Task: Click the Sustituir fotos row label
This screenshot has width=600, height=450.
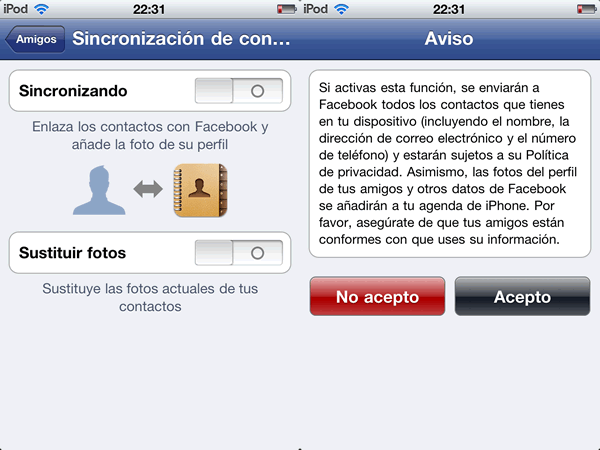Action: [x=72, y=253]
